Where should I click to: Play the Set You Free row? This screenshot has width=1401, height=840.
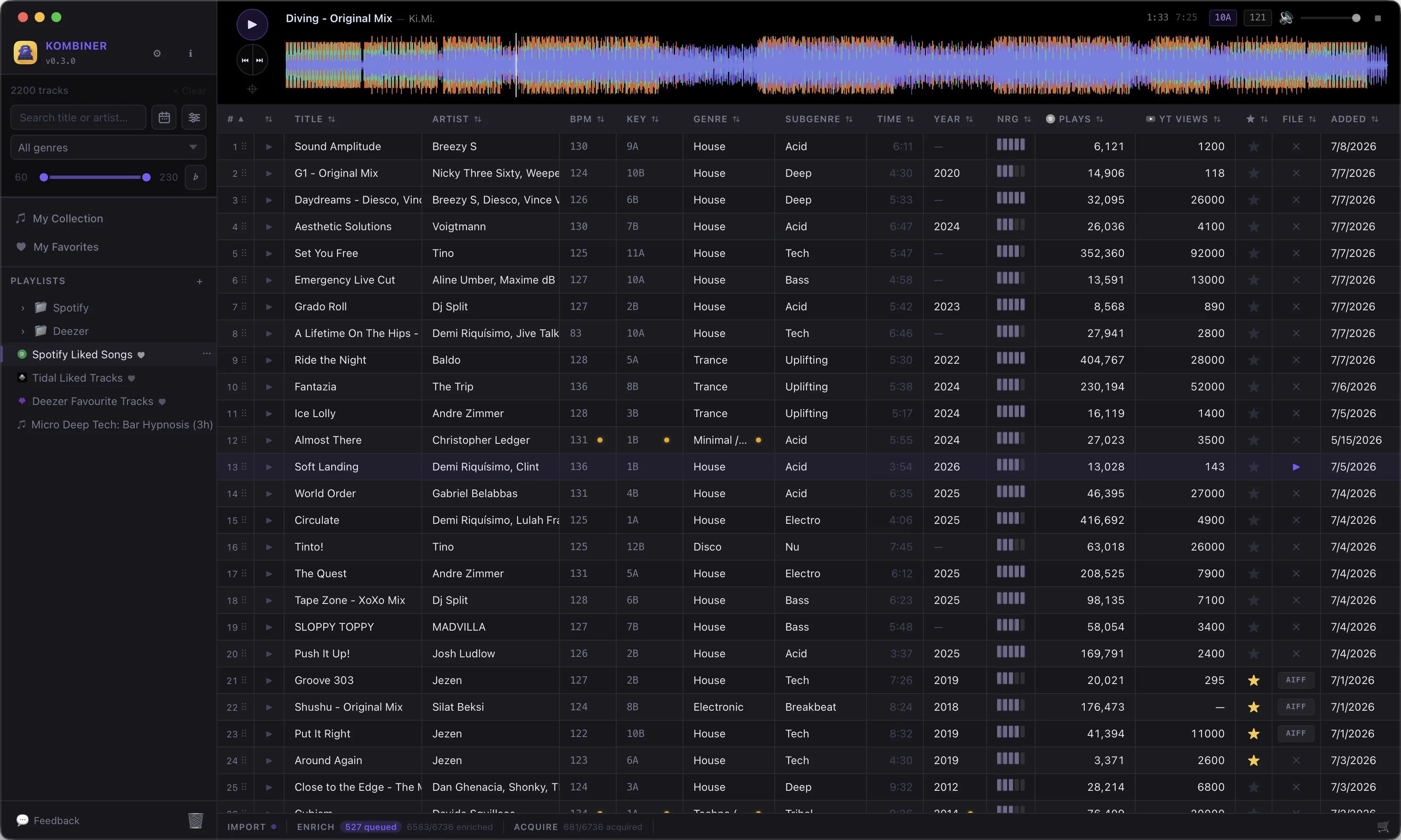(269, 254)
